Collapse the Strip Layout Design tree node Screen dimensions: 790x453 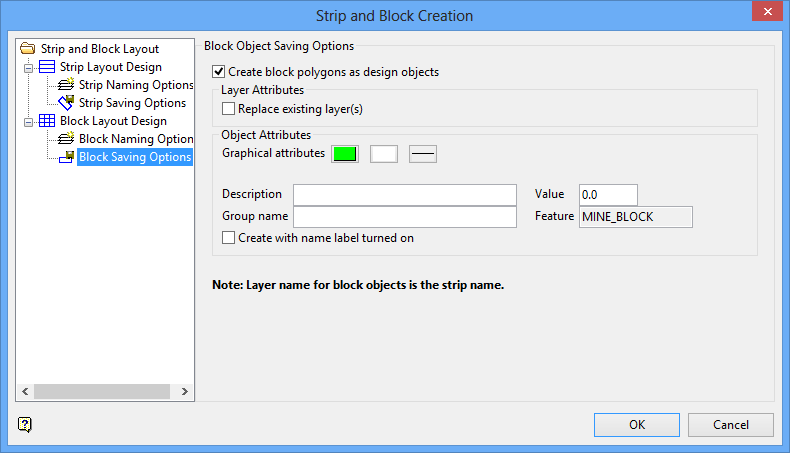[x=29, y=67]
